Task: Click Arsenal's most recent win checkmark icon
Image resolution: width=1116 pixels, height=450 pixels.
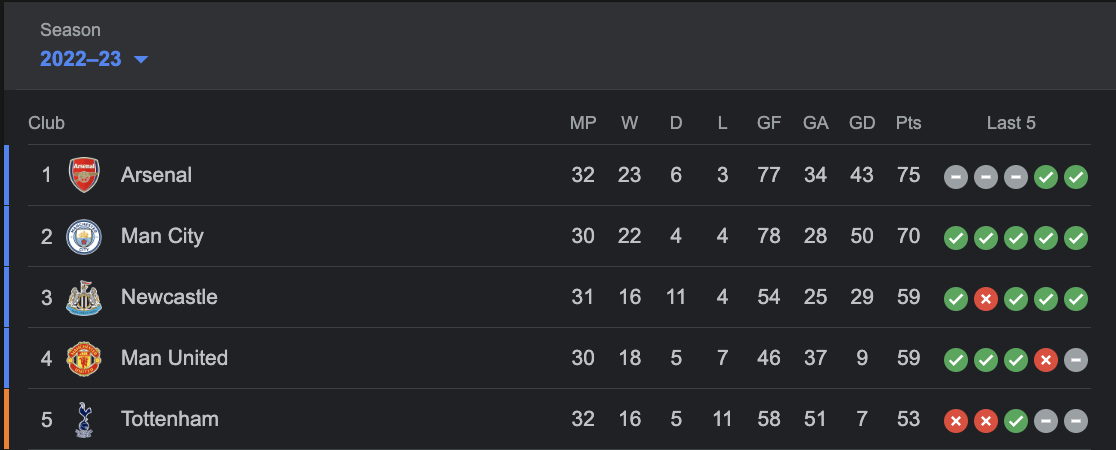Action: 1076,178
